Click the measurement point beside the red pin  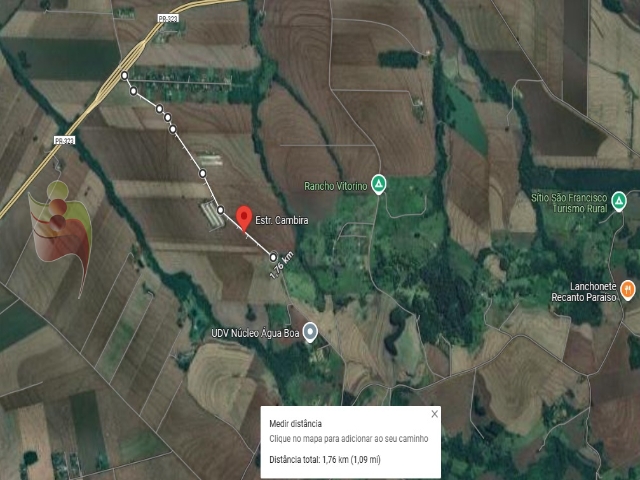220,210
